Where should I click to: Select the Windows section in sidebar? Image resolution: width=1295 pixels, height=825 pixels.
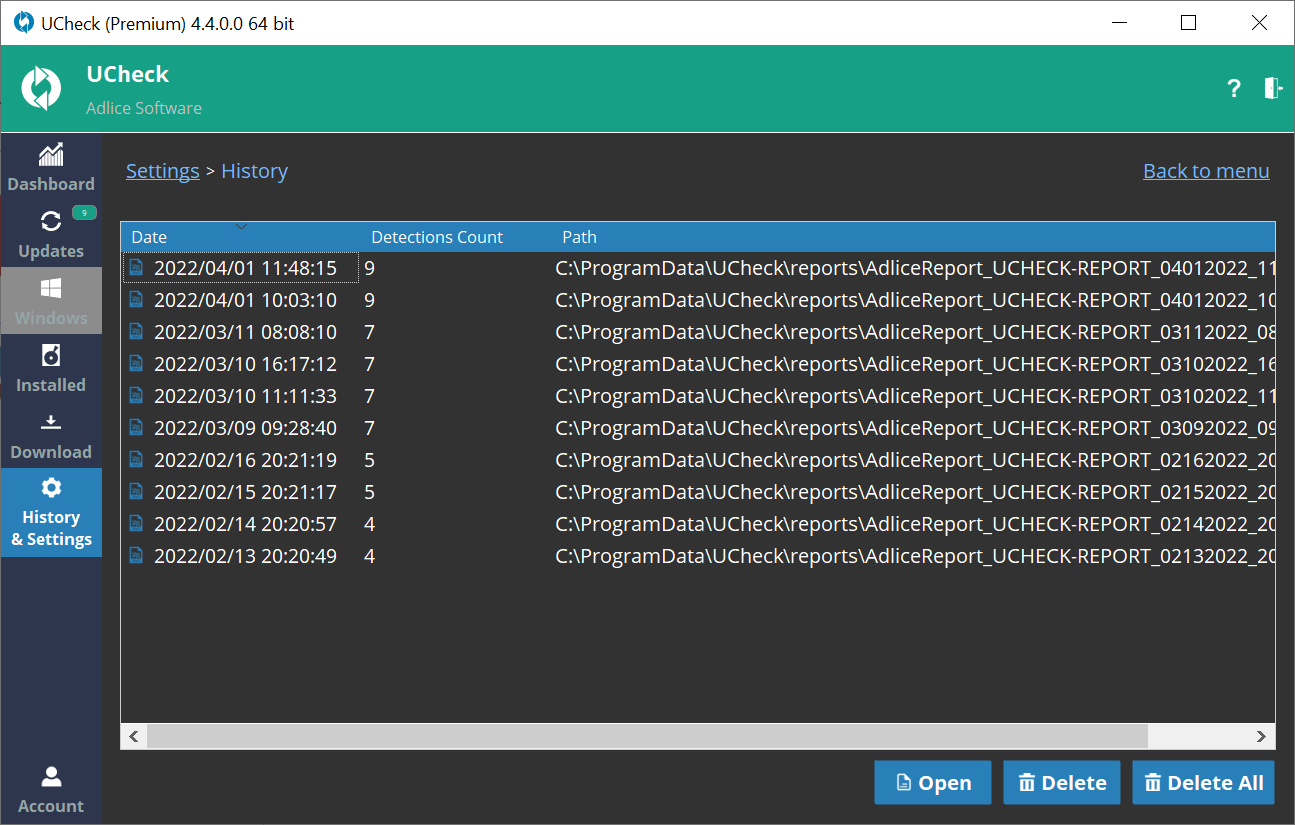(51, 300)
